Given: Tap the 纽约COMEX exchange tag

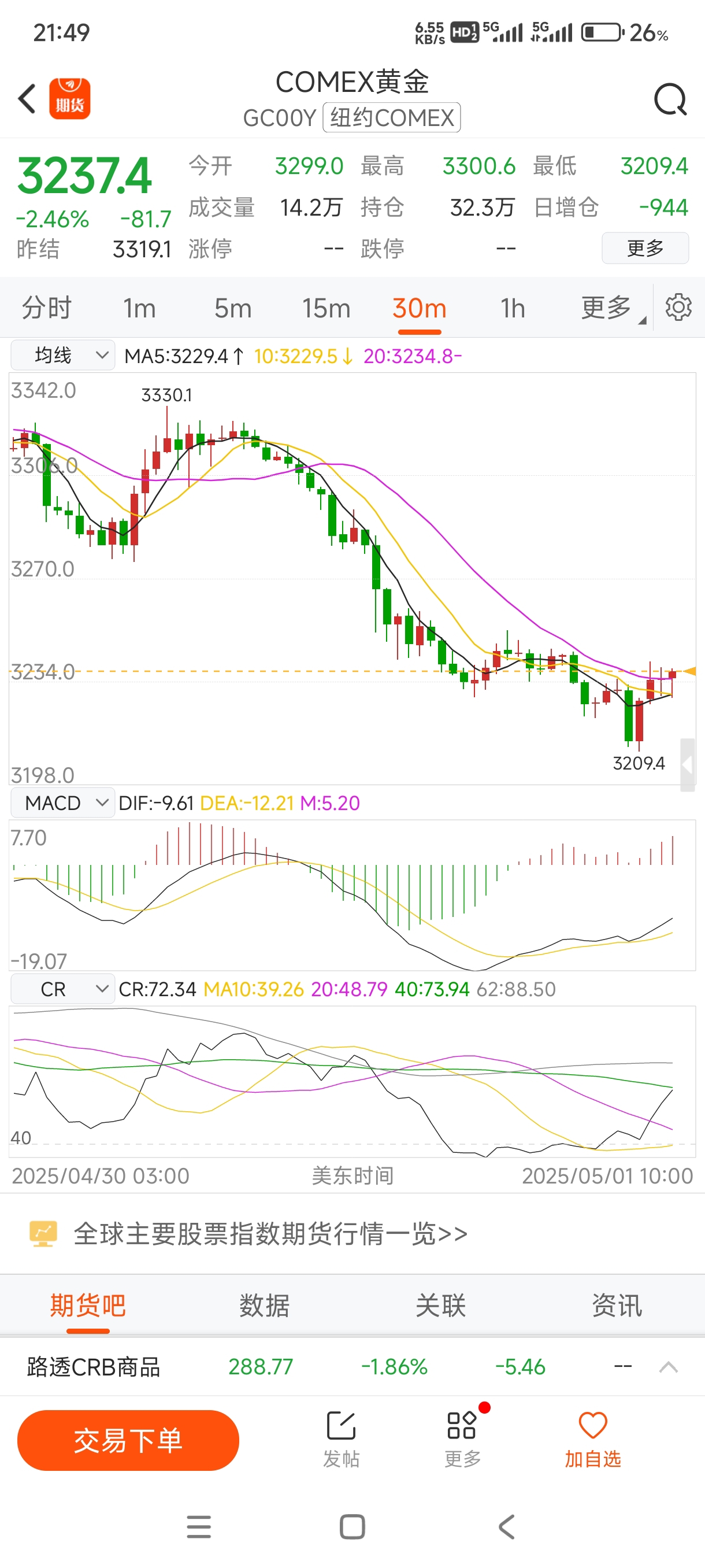Looking at the screenshot, I should 391,117.
